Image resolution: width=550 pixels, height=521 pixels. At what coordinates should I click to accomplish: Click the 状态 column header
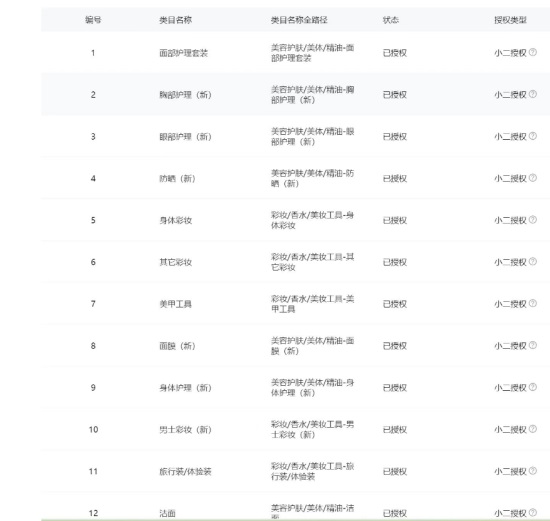point(391,20)
